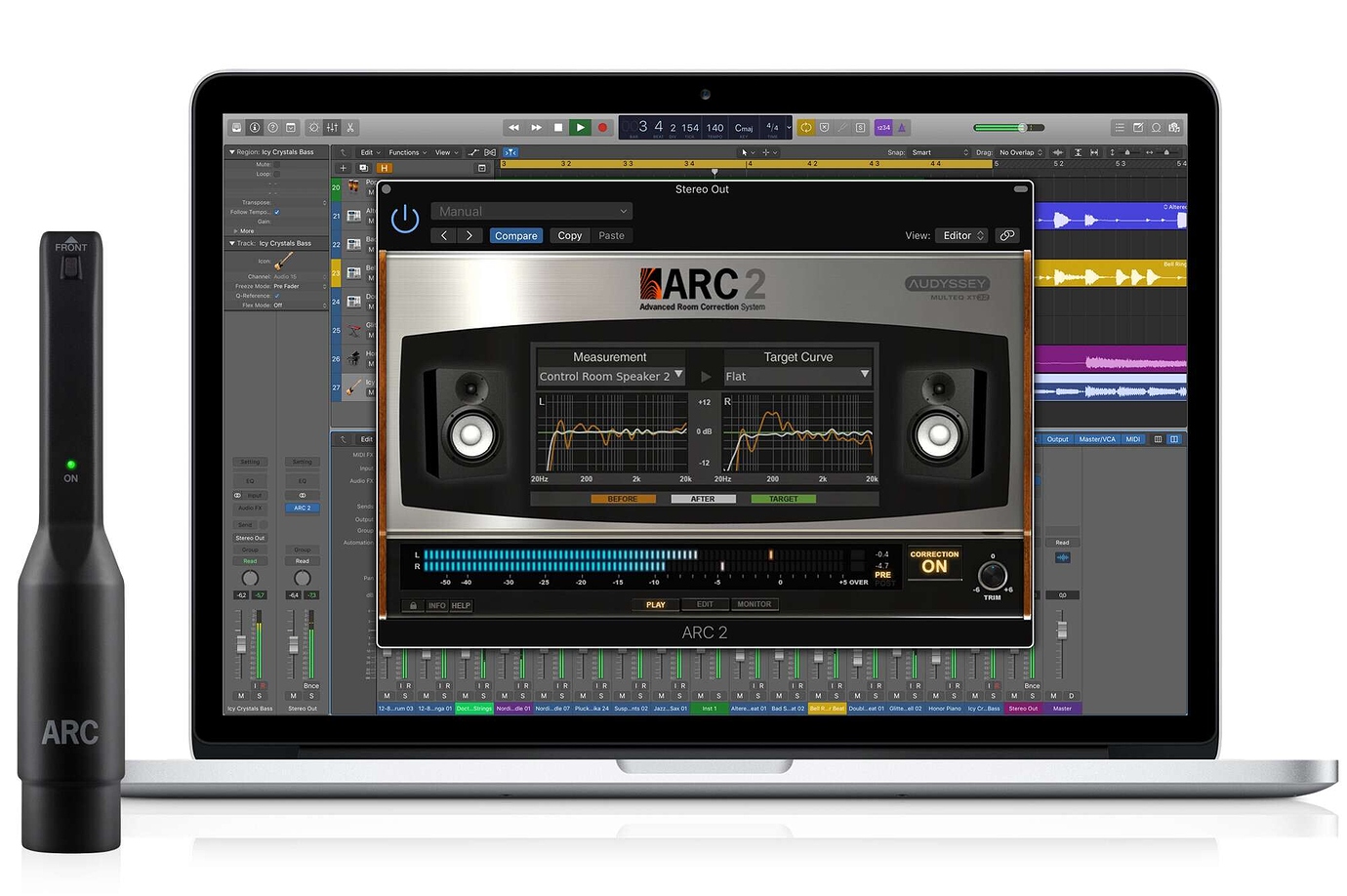Open the Measurement dropdown Control Room Speaker 2
The width and height of the screenshot is (1347, 896).
click(x=610, y=376)
